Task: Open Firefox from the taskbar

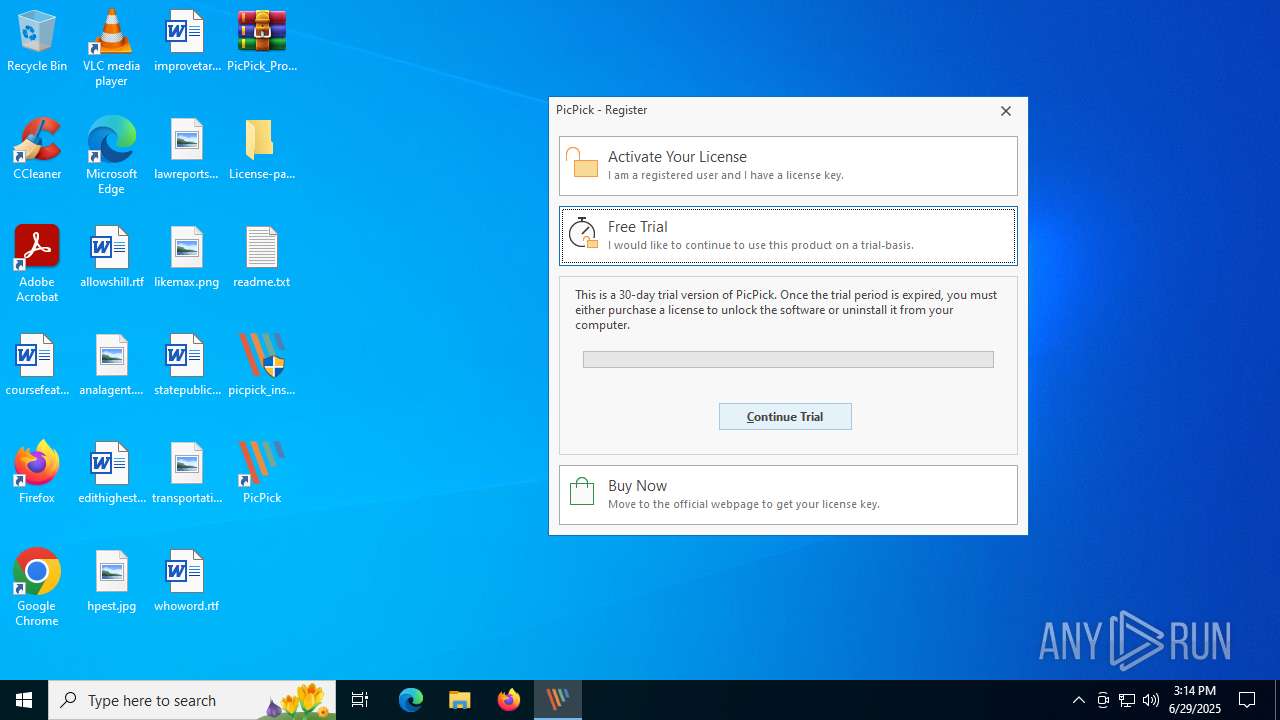Action: click(x=509, y=700)
